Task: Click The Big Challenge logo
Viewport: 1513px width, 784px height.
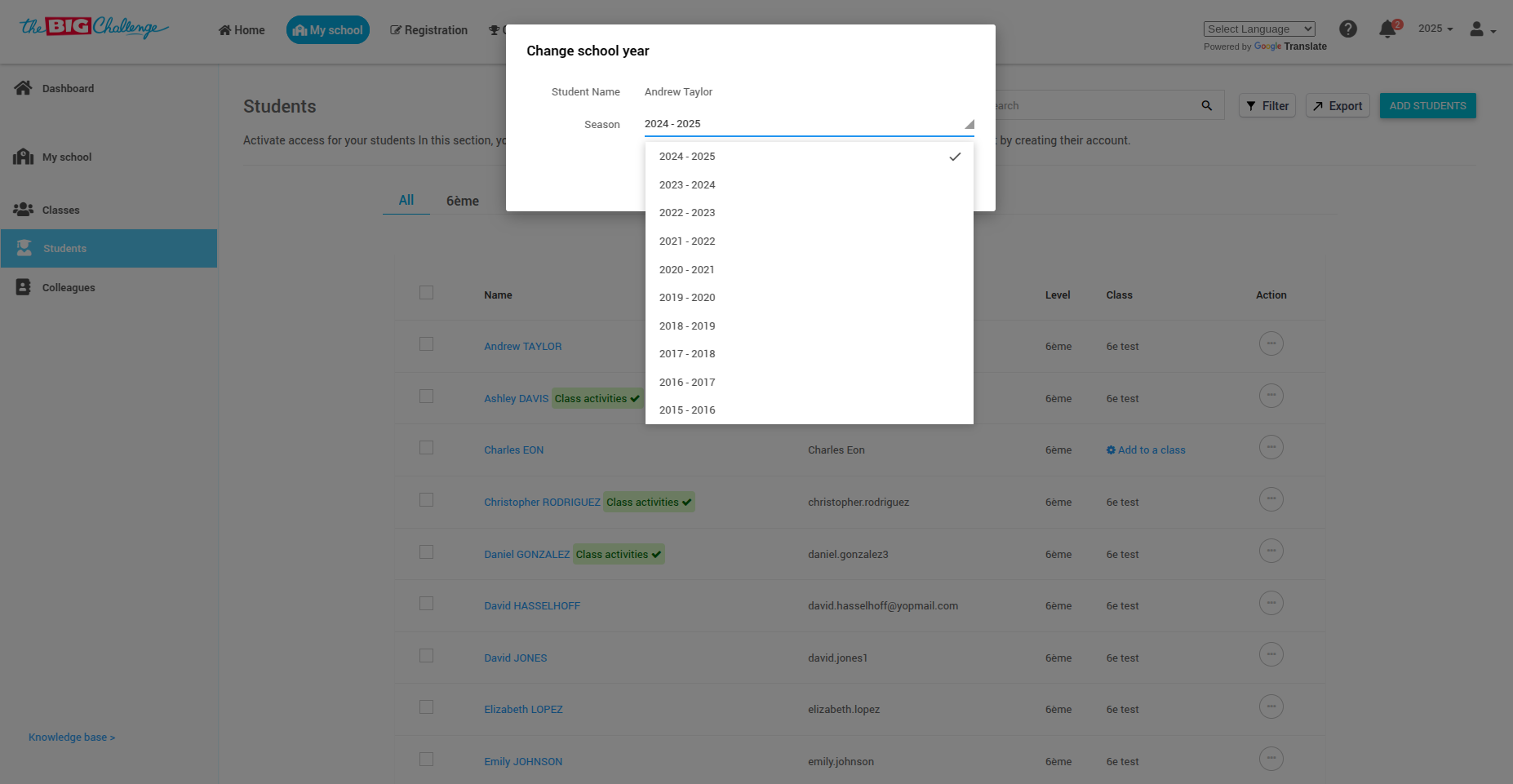Action: pyautogui.click(x=94, y=28)
